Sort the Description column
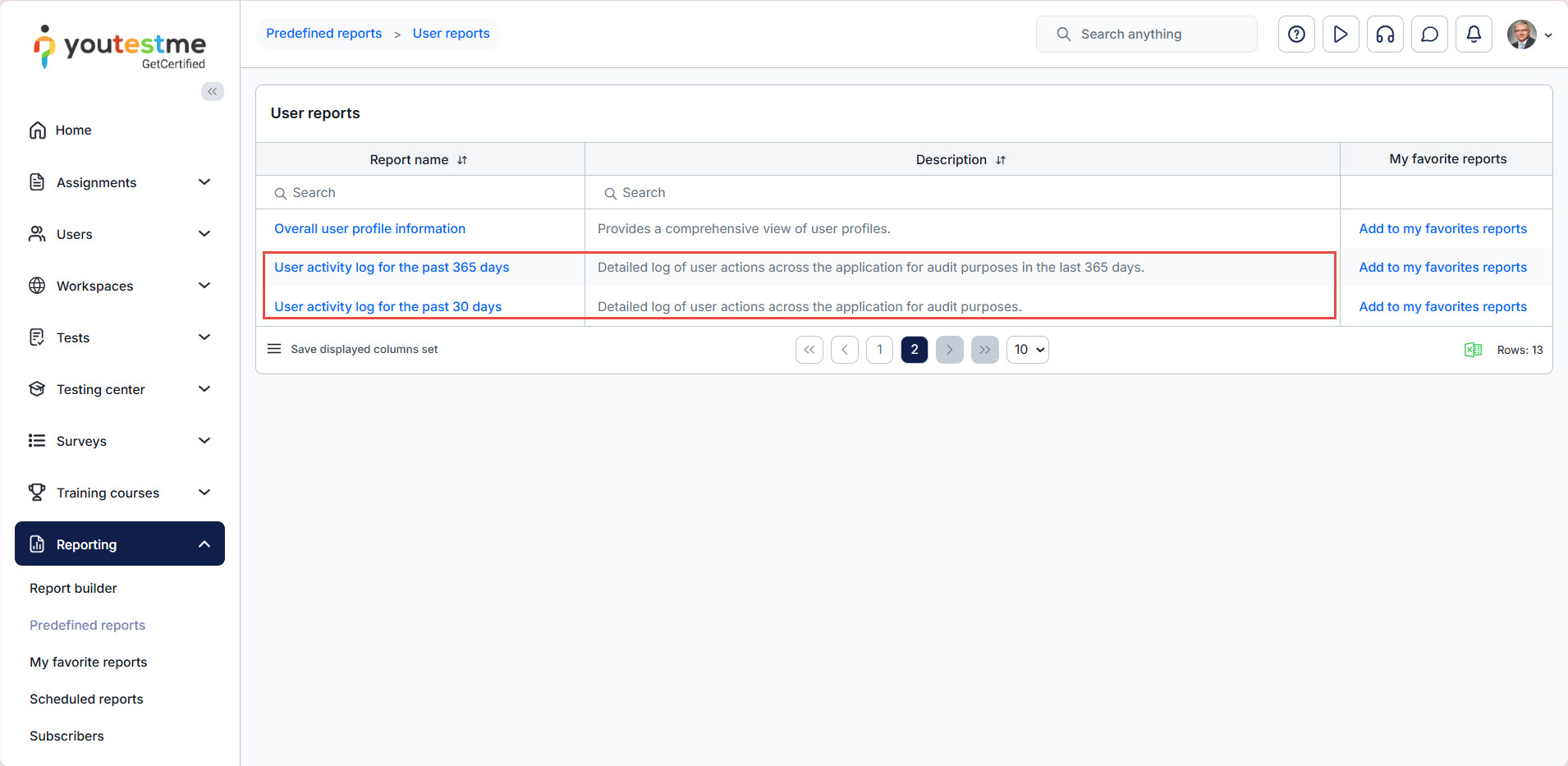 click(1001, 160)
